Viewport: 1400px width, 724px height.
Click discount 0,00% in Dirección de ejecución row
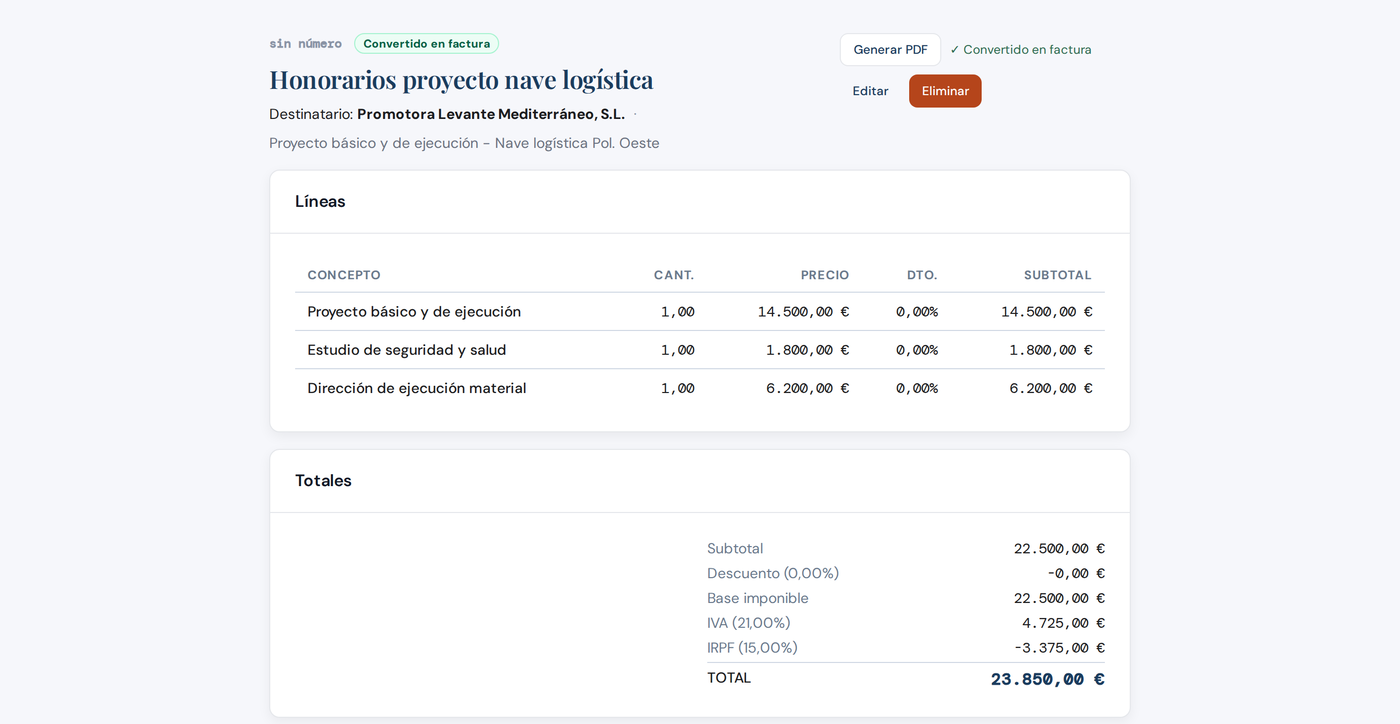tap(917, 388)
